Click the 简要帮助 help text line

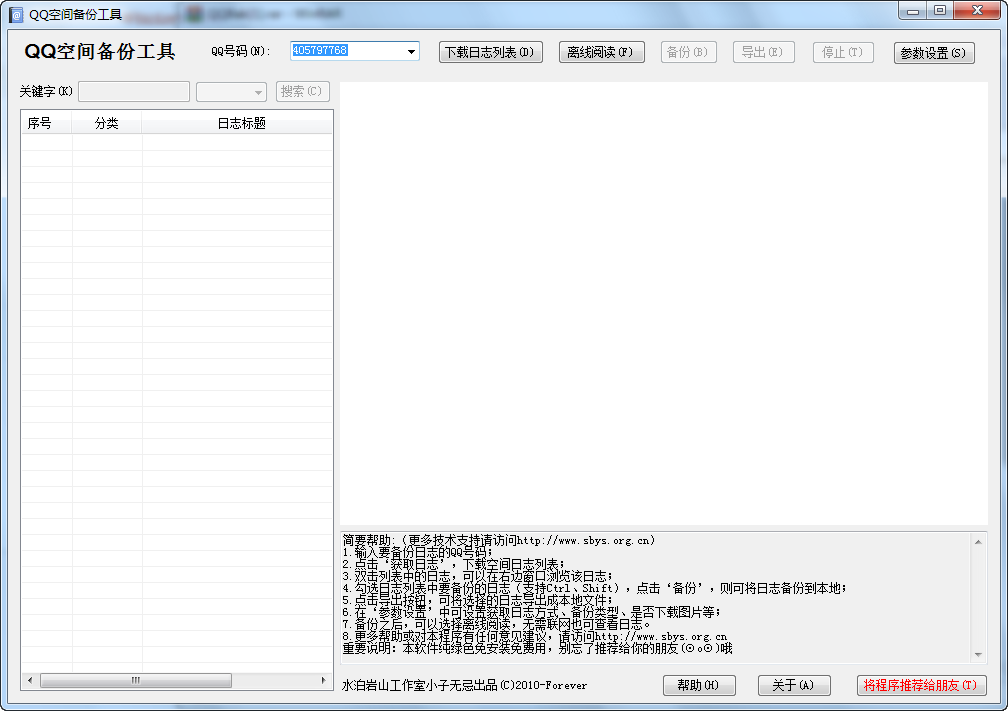(498, 540)
